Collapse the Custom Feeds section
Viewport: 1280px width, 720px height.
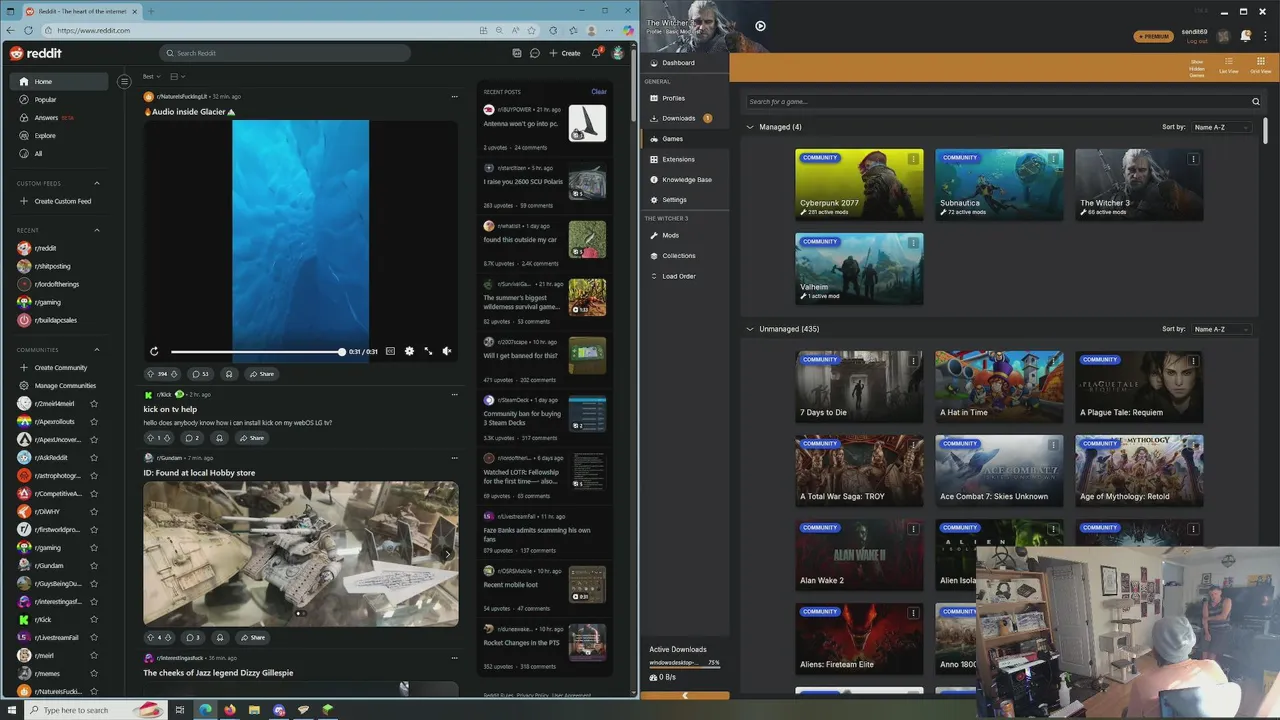tap(97, 183)
